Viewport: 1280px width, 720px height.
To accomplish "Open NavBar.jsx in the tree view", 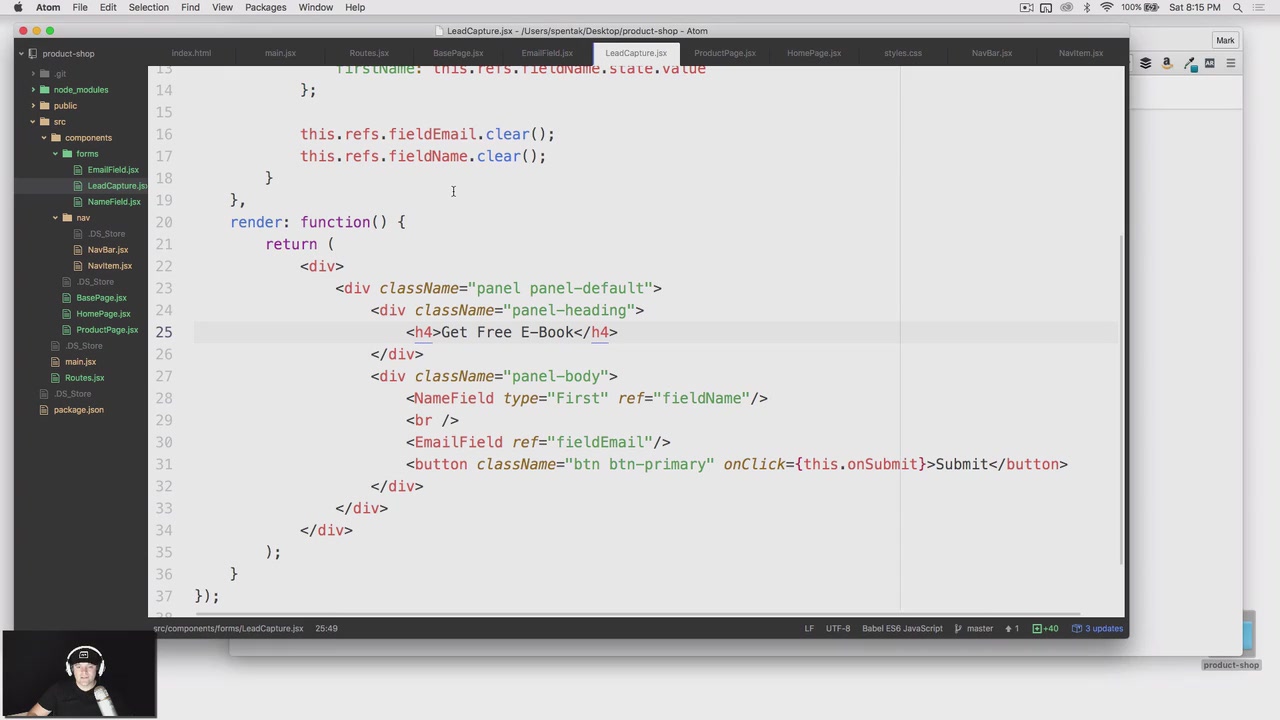I will [x=108, y=250].
